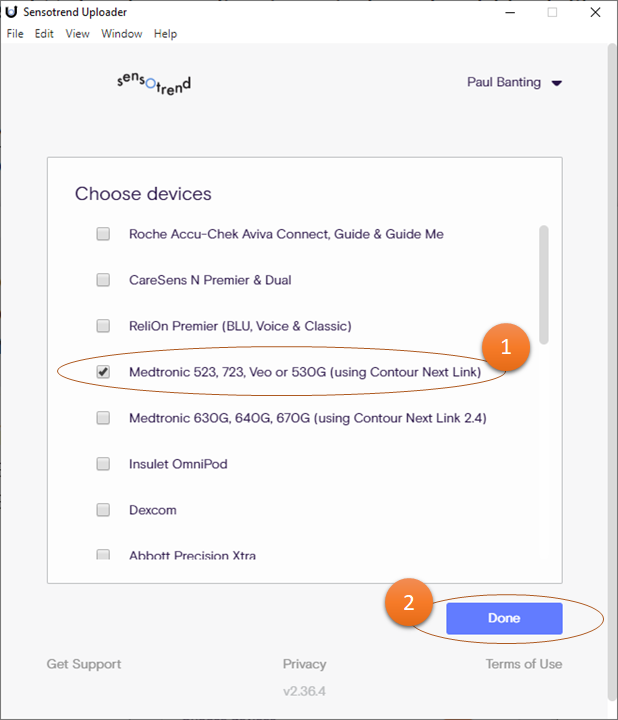Screen dimensions: 618x720
Task: Click the Medtronic 630G, 640G, 670G label
Action: 308,418
